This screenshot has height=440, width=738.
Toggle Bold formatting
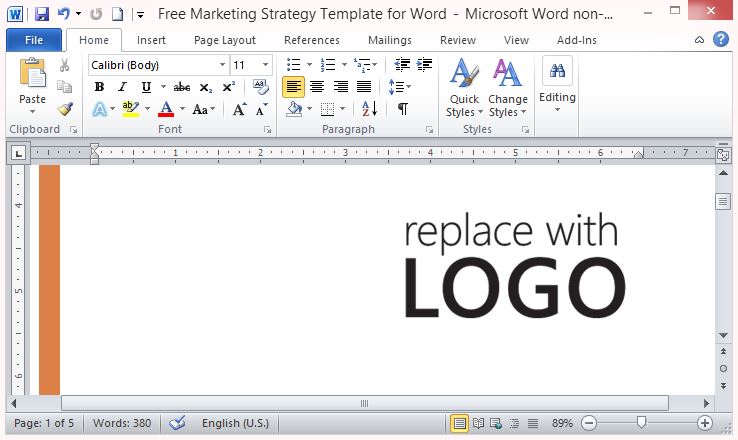tap(99, 87)
